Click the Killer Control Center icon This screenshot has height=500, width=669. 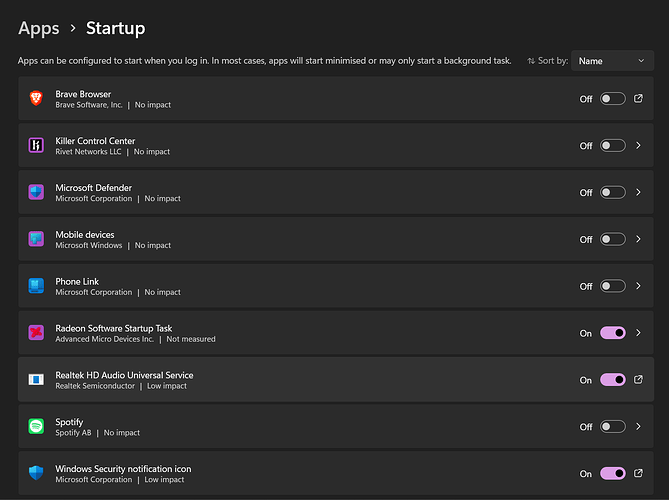tap(36, 146)
